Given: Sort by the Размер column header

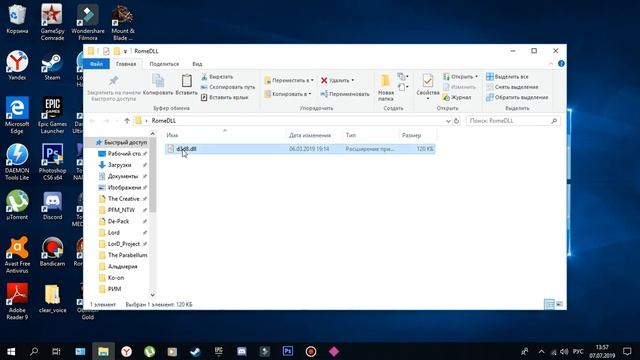Looking at the screenshot, I should [411, 135].
